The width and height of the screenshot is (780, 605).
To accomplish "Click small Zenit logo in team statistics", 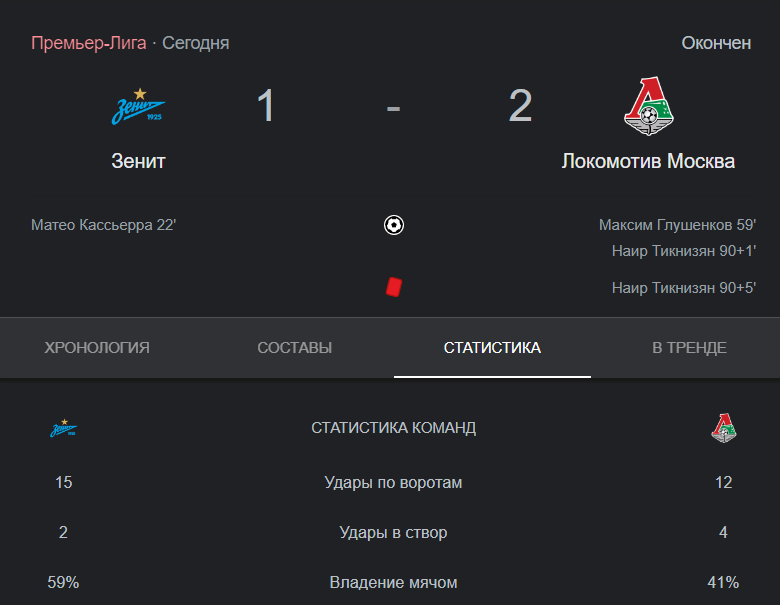I will tap(64, 428).
